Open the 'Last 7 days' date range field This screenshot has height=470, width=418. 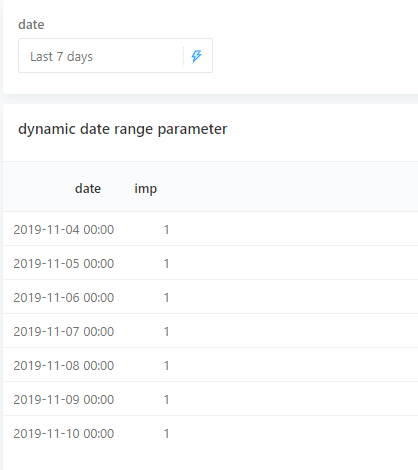tap(115, 56)
